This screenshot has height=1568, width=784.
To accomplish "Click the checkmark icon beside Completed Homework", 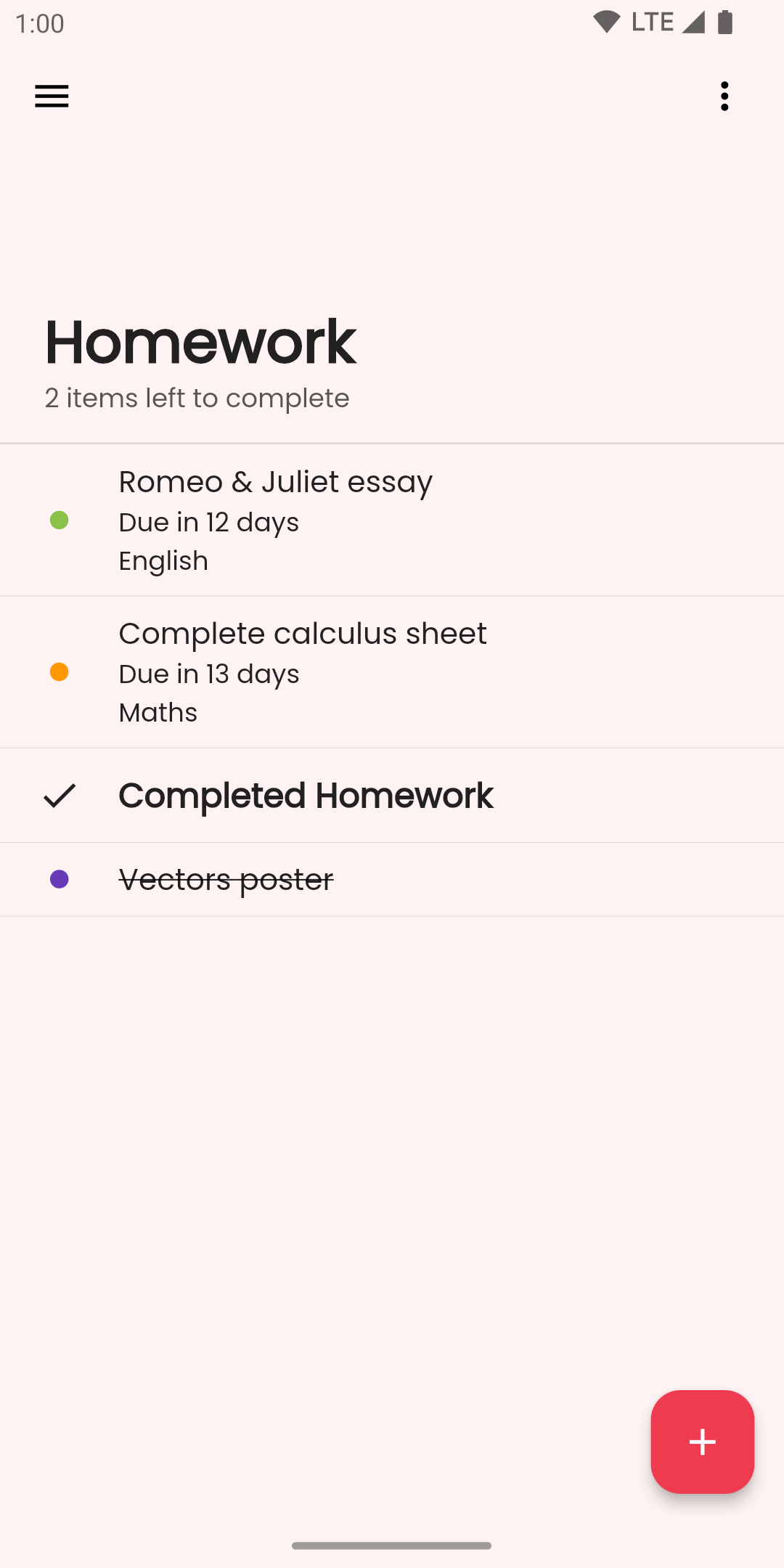I will coord(60,796).
